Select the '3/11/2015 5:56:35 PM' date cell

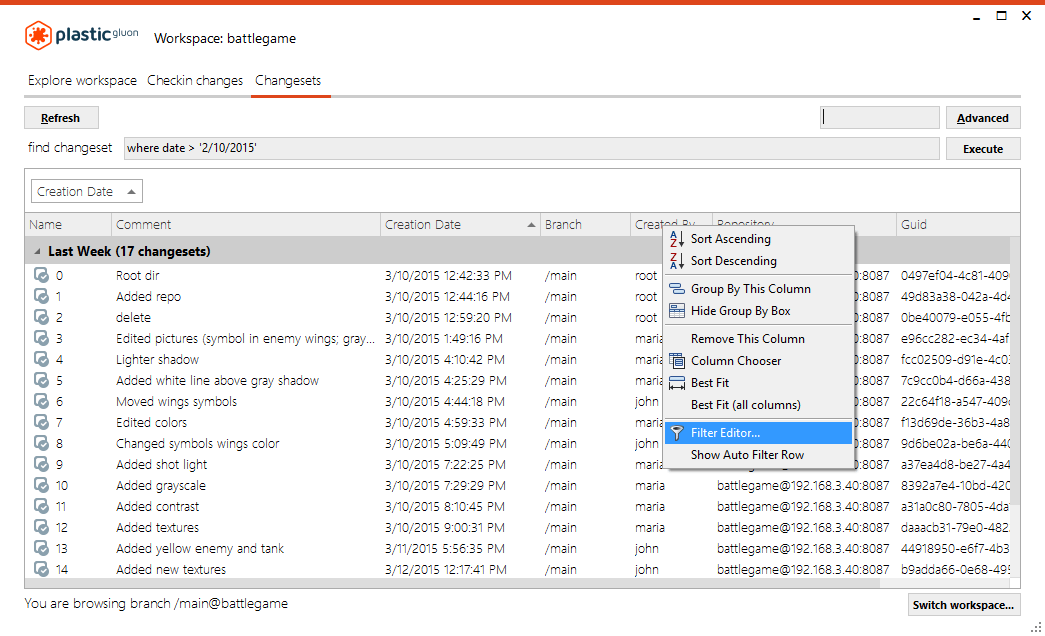pos(460,548)
